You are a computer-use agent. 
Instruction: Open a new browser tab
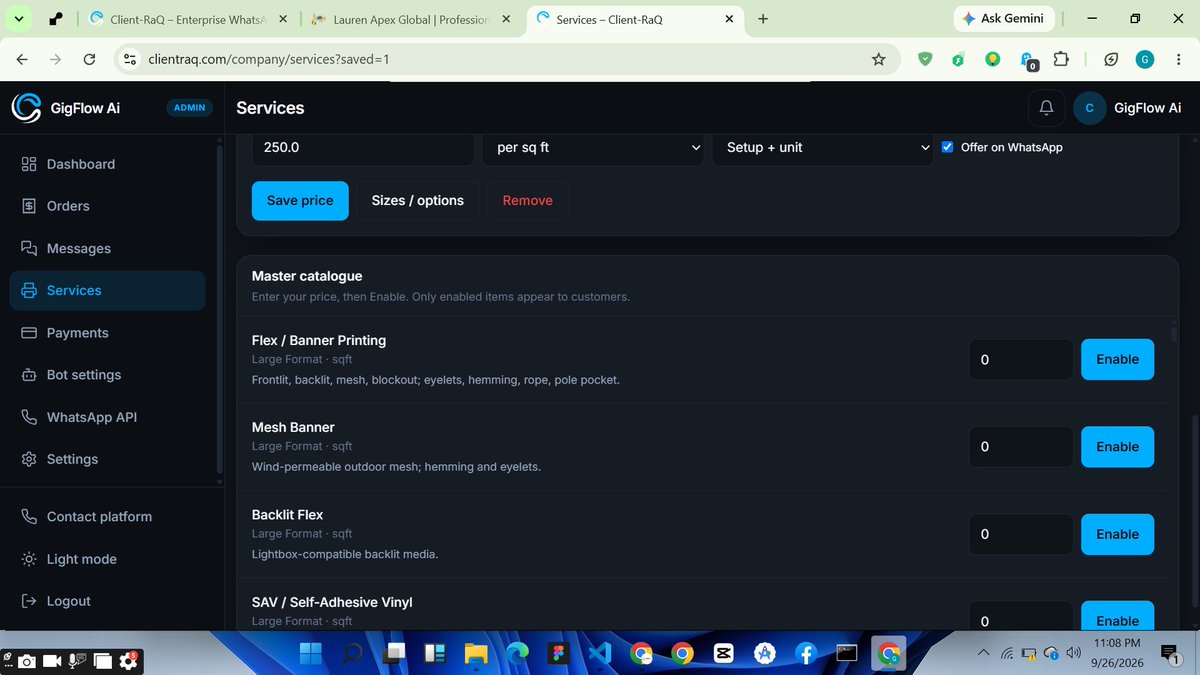coord(763,19)
